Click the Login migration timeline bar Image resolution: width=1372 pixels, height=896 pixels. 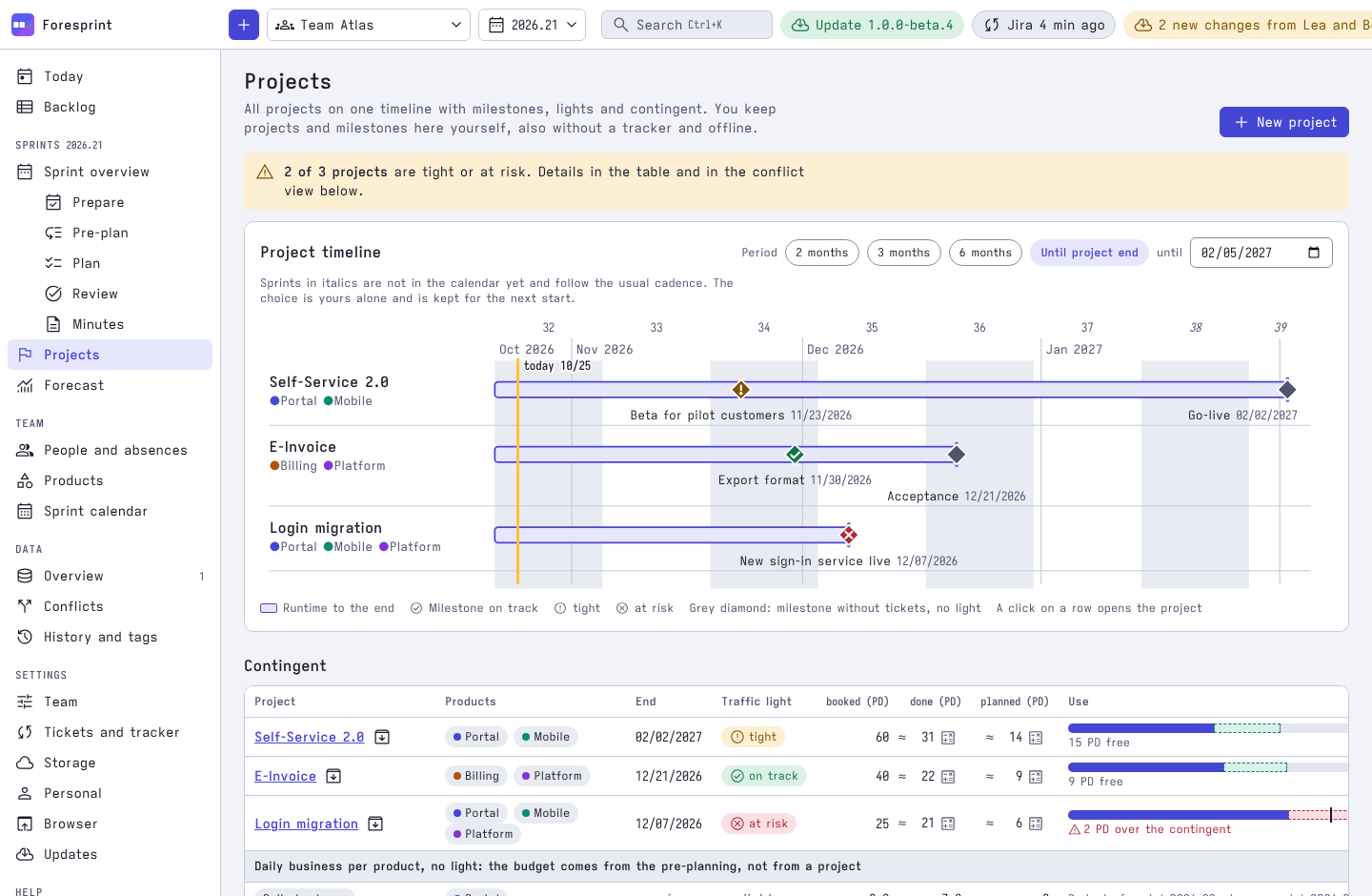click(672, 535)
